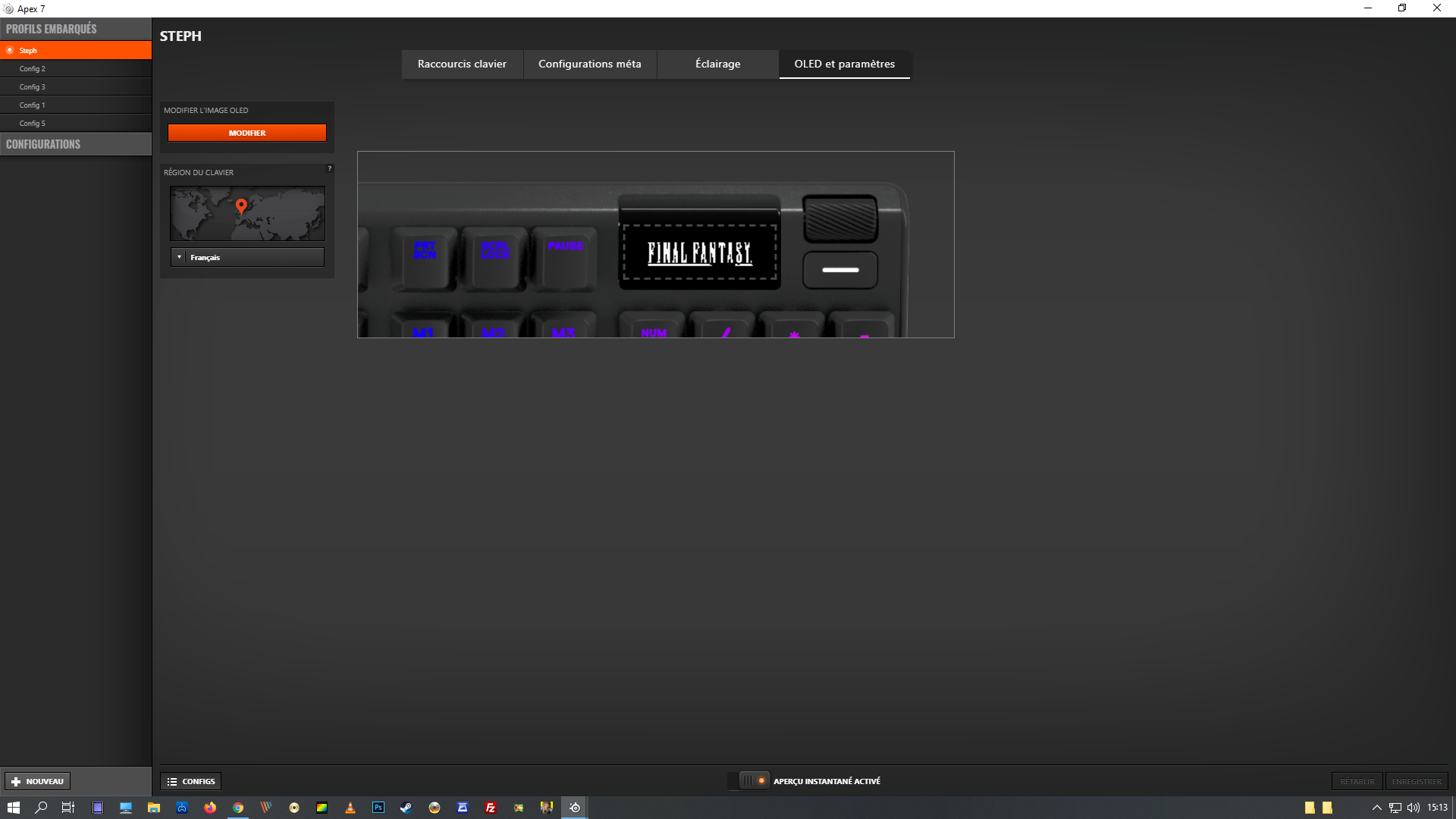Open Steam from the taskbar
The width and height of the screenshot is (1456, 819).
point(406,808)
